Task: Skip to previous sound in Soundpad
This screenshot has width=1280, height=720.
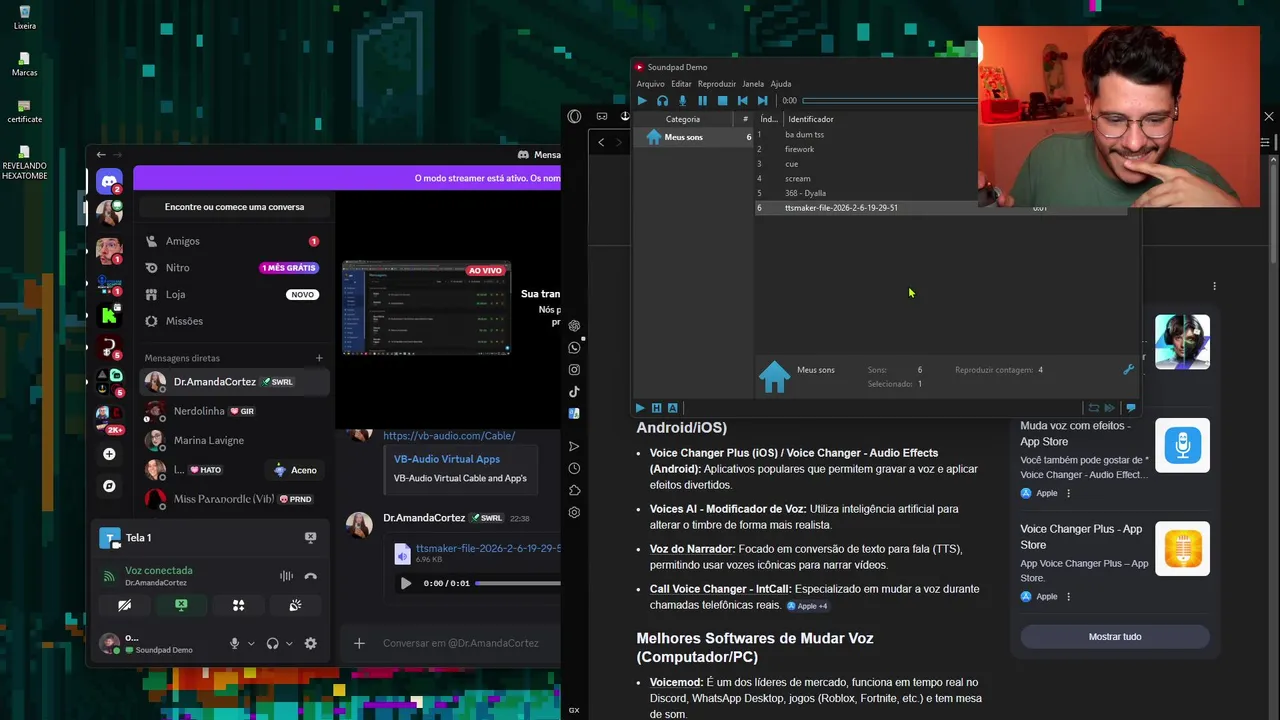Action: pyautogui.click(x=742, y=100)
